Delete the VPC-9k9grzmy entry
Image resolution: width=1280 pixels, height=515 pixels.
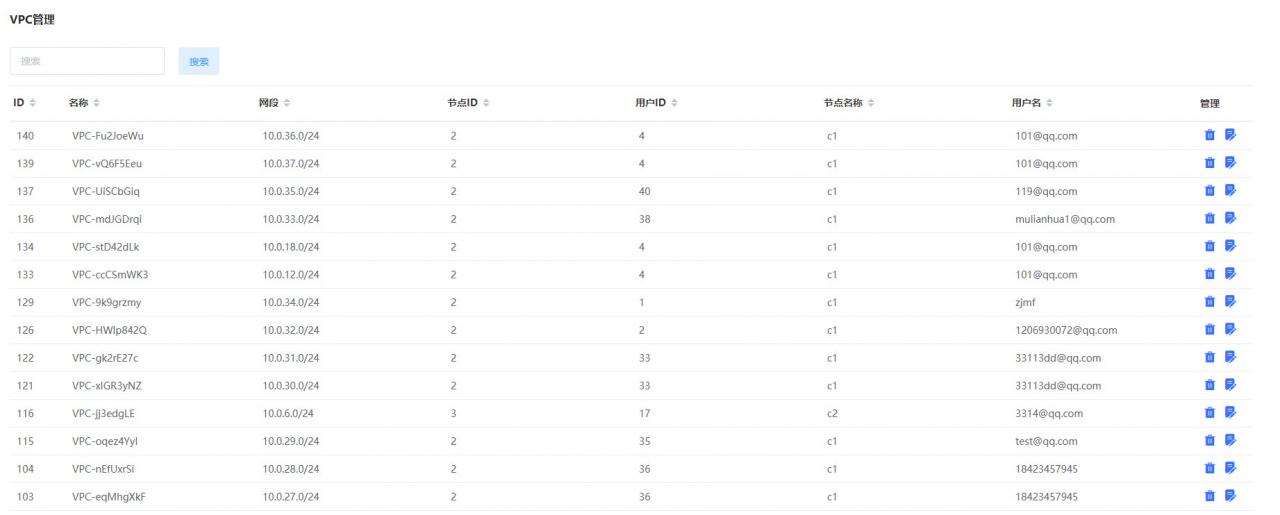point(1209,302)
